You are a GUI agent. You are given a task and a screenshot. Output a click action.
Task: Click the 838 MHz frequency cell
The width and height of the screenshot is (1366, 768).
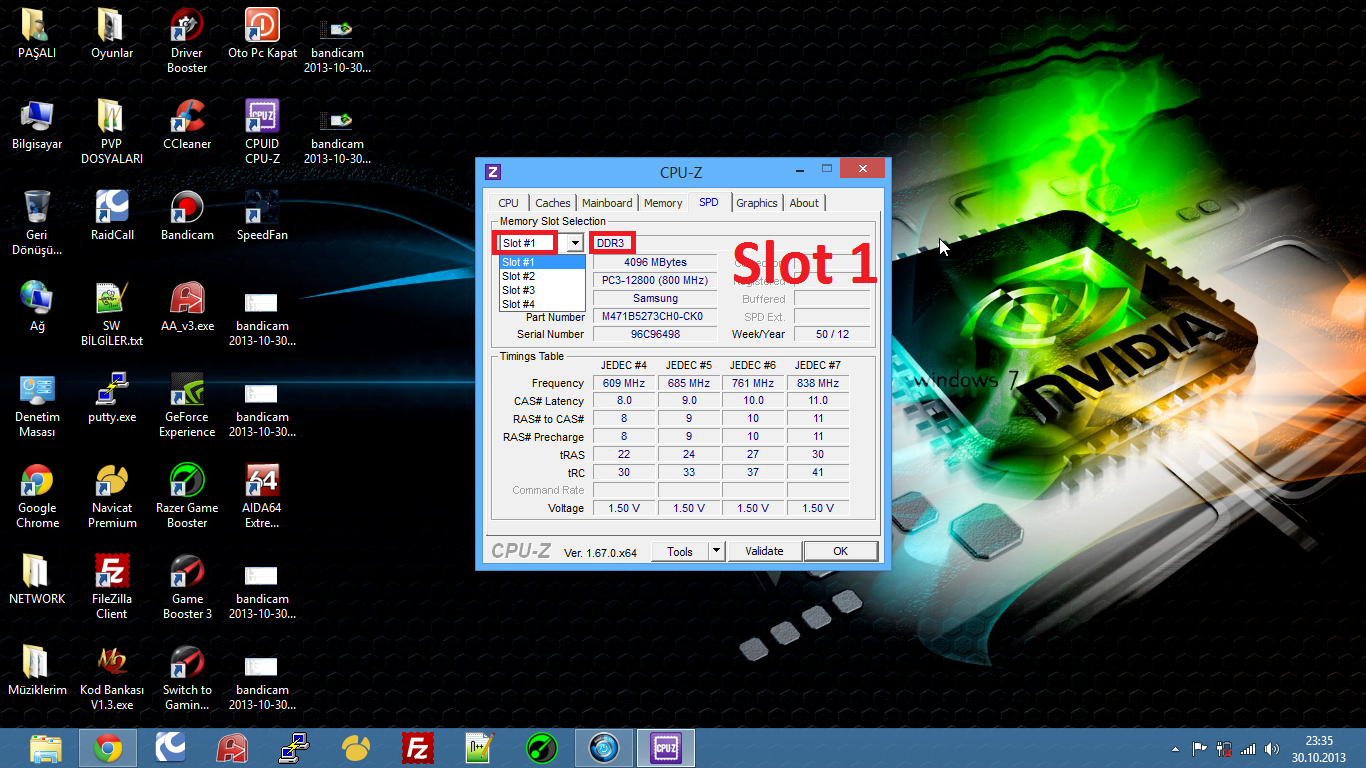click(x=817, y=383)
